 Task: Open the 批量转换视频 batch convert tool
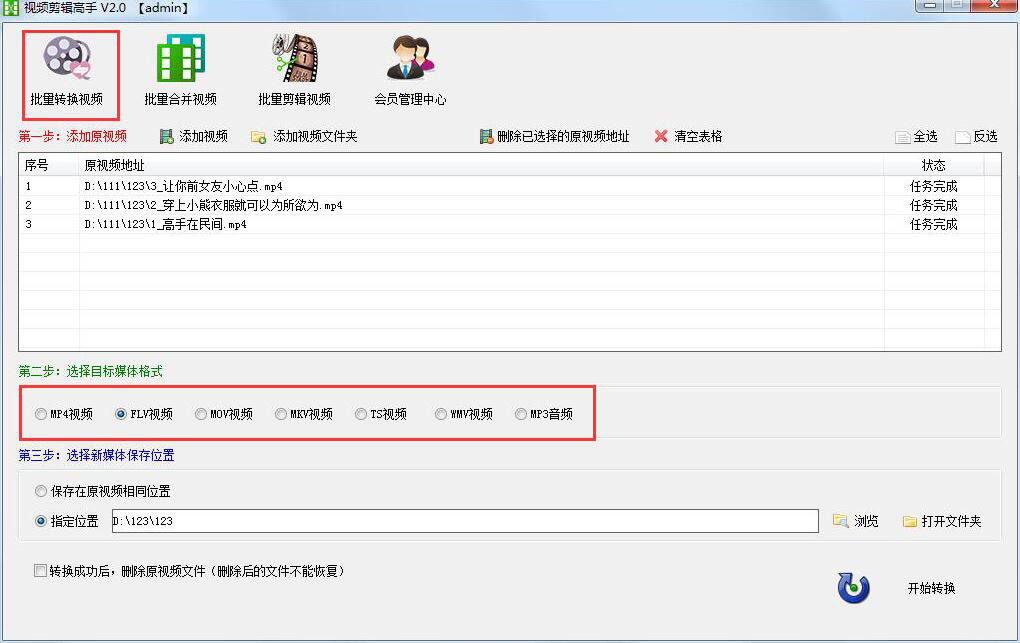68,72
